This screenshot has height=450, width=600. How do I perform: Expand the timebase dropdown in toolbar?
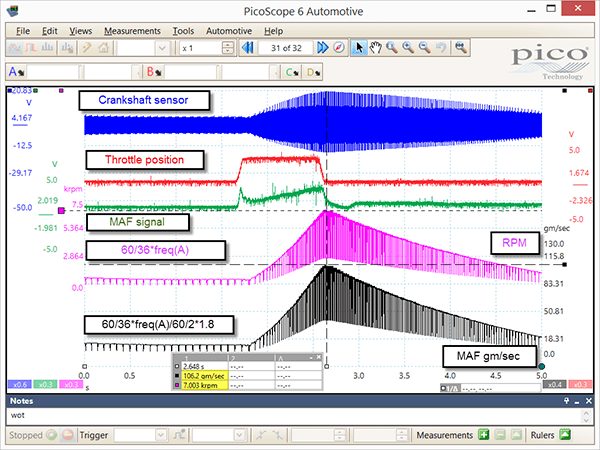tap(162, 48)
